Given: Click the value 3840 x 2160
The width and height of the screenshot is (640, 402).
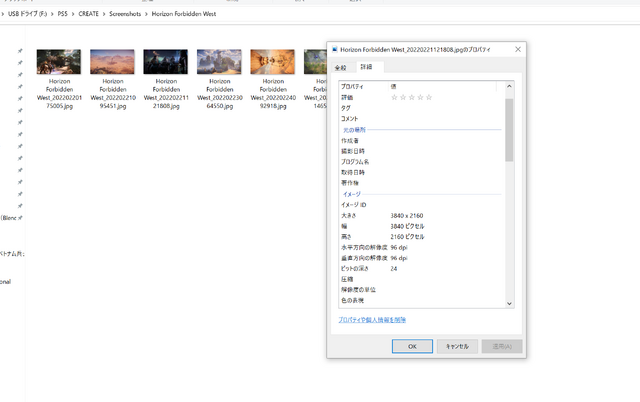Looking at the screenshot, I should tap(407, 215).
